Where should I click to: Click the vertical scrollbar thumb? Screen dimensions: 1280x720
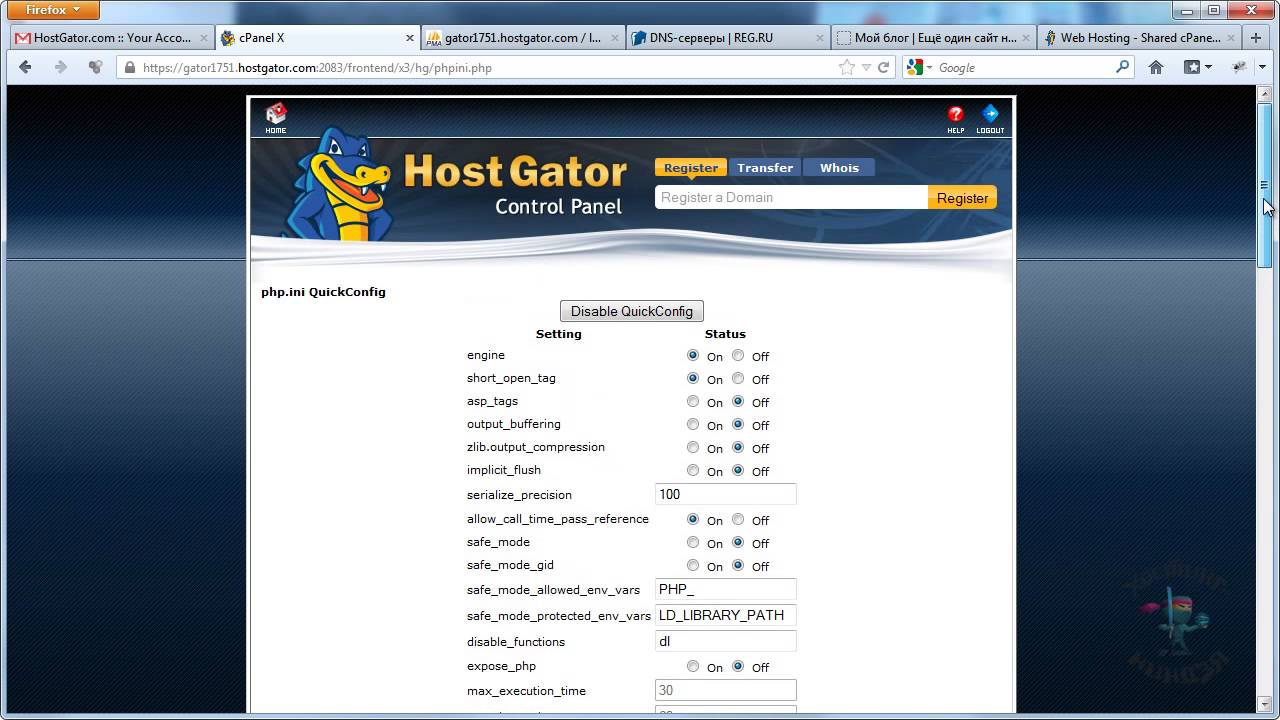pyautogui.click(x=1264, y=184)
